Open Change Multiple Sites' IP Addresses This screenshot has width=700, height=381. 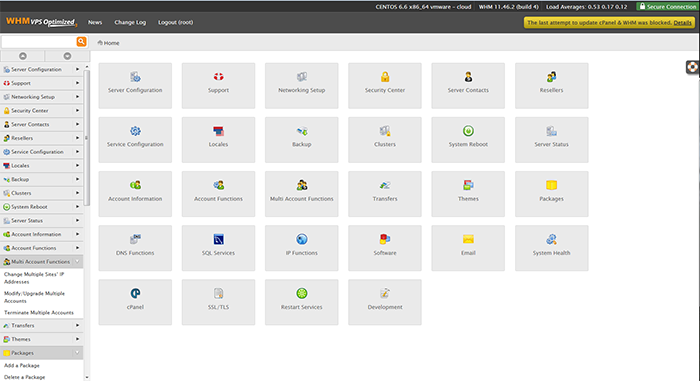34,278
